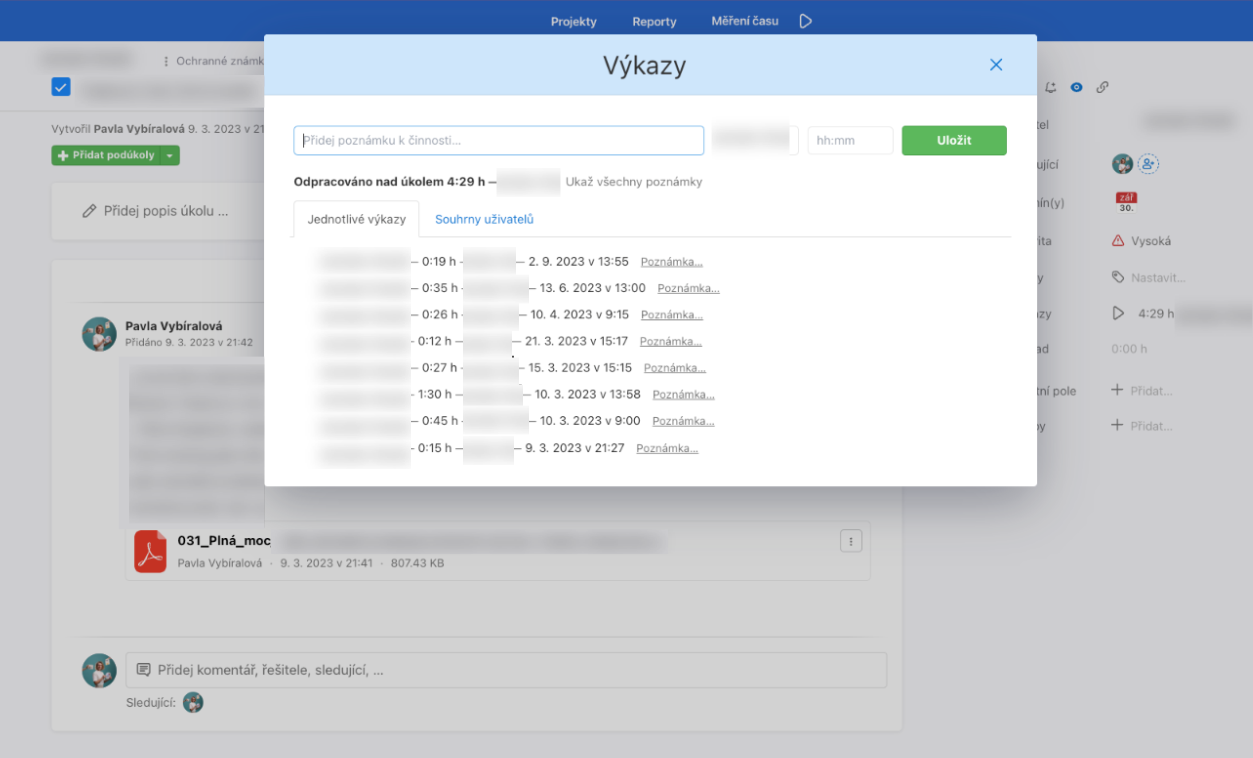Click the red PDF file icon
The height and width of the screenshot is (758, 1253).
coord(150,552)
